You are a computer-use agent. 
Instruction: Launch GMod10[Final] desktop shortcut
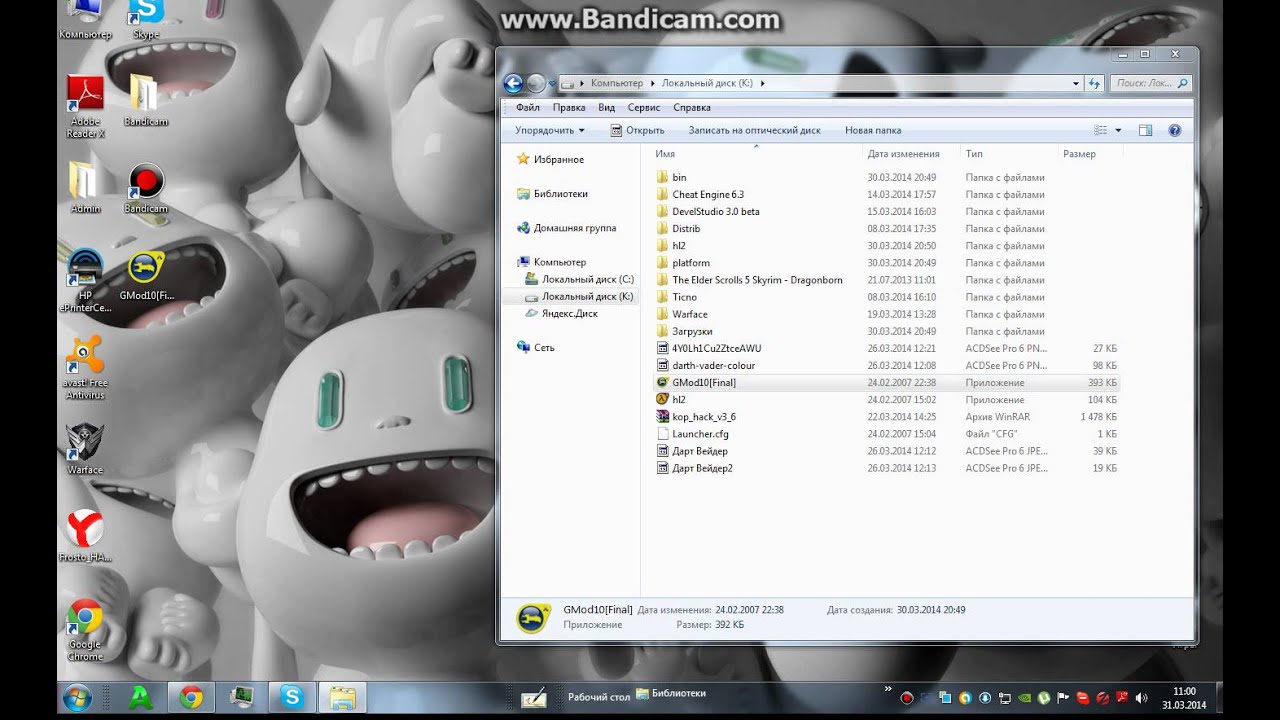(146, 275)
